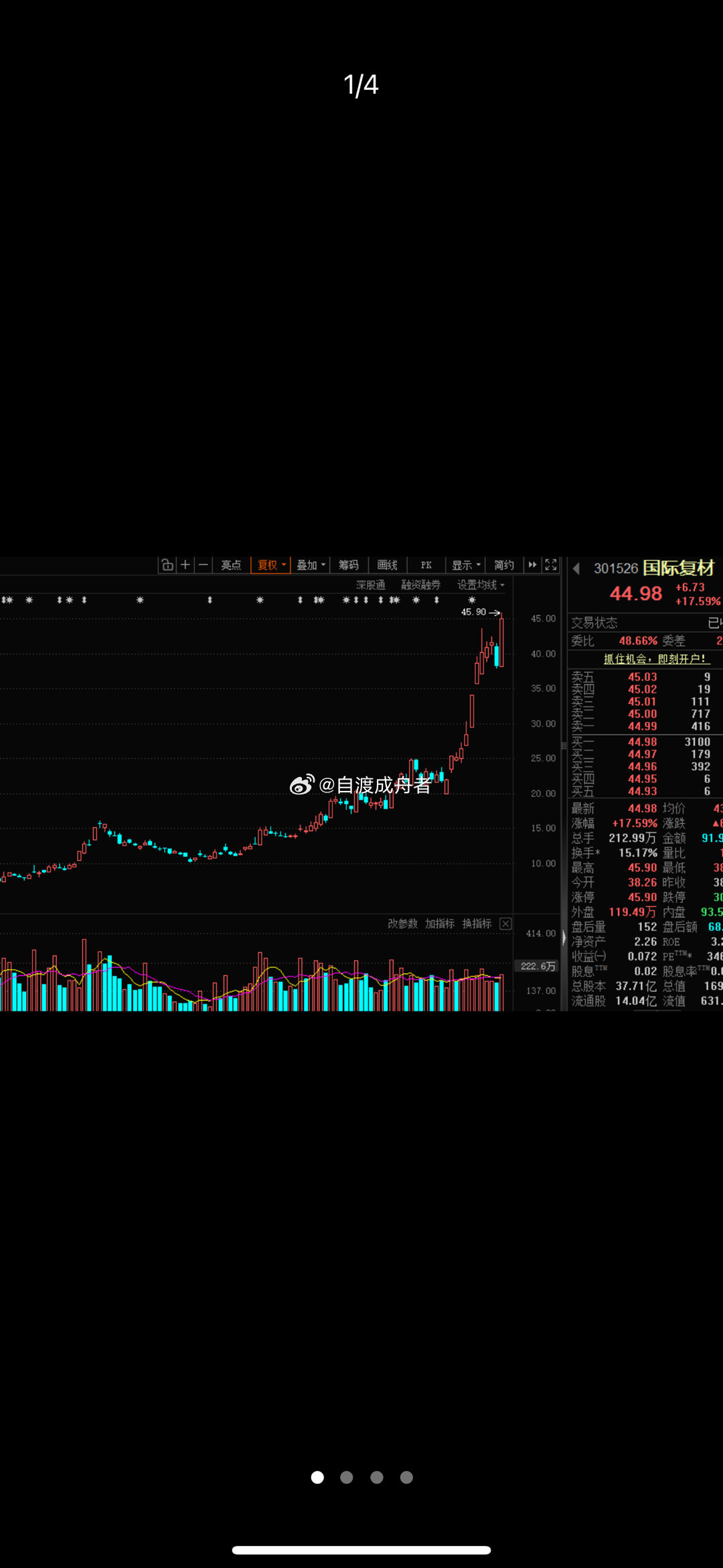Click stock code 301526

(616, 568)
